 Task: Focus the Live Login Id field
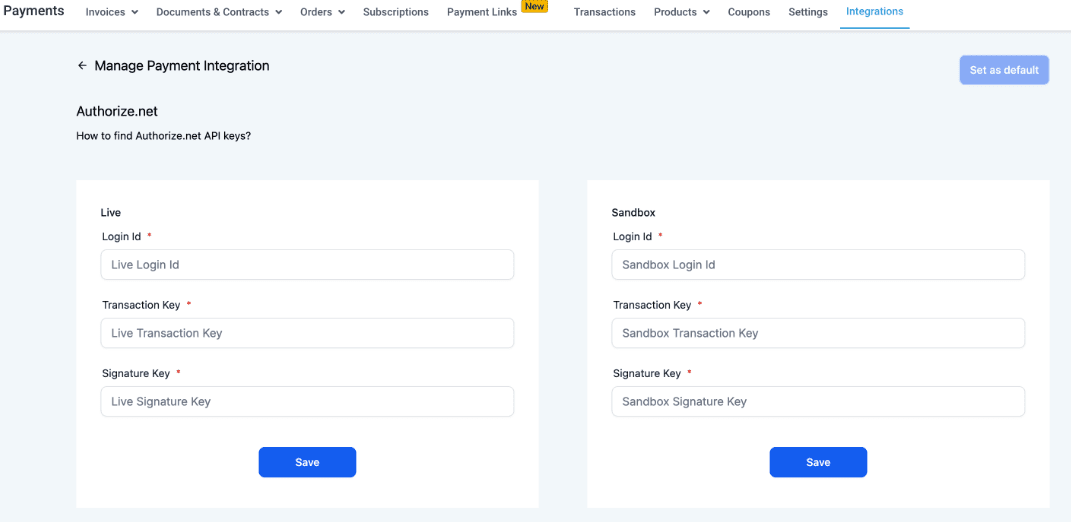coord(307,265)
